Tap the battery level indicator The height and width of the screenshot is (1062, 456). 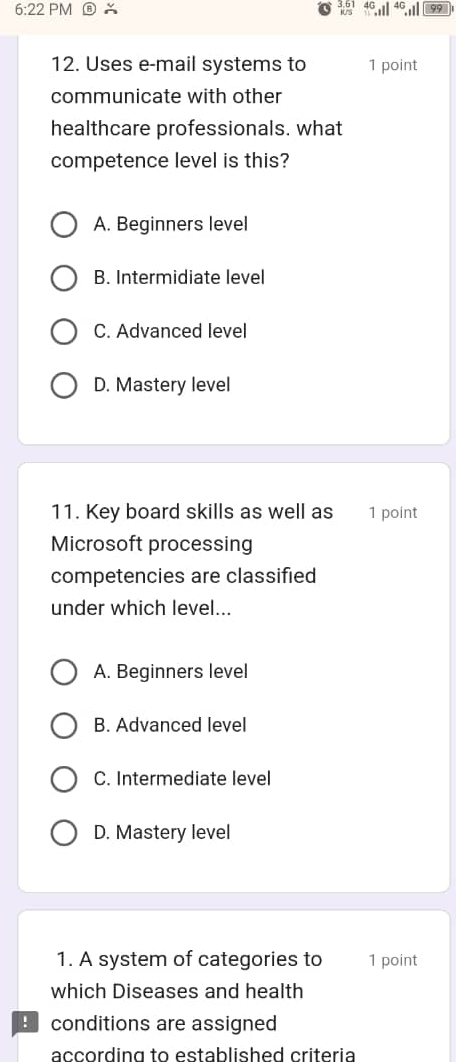(x=438, y=9)
